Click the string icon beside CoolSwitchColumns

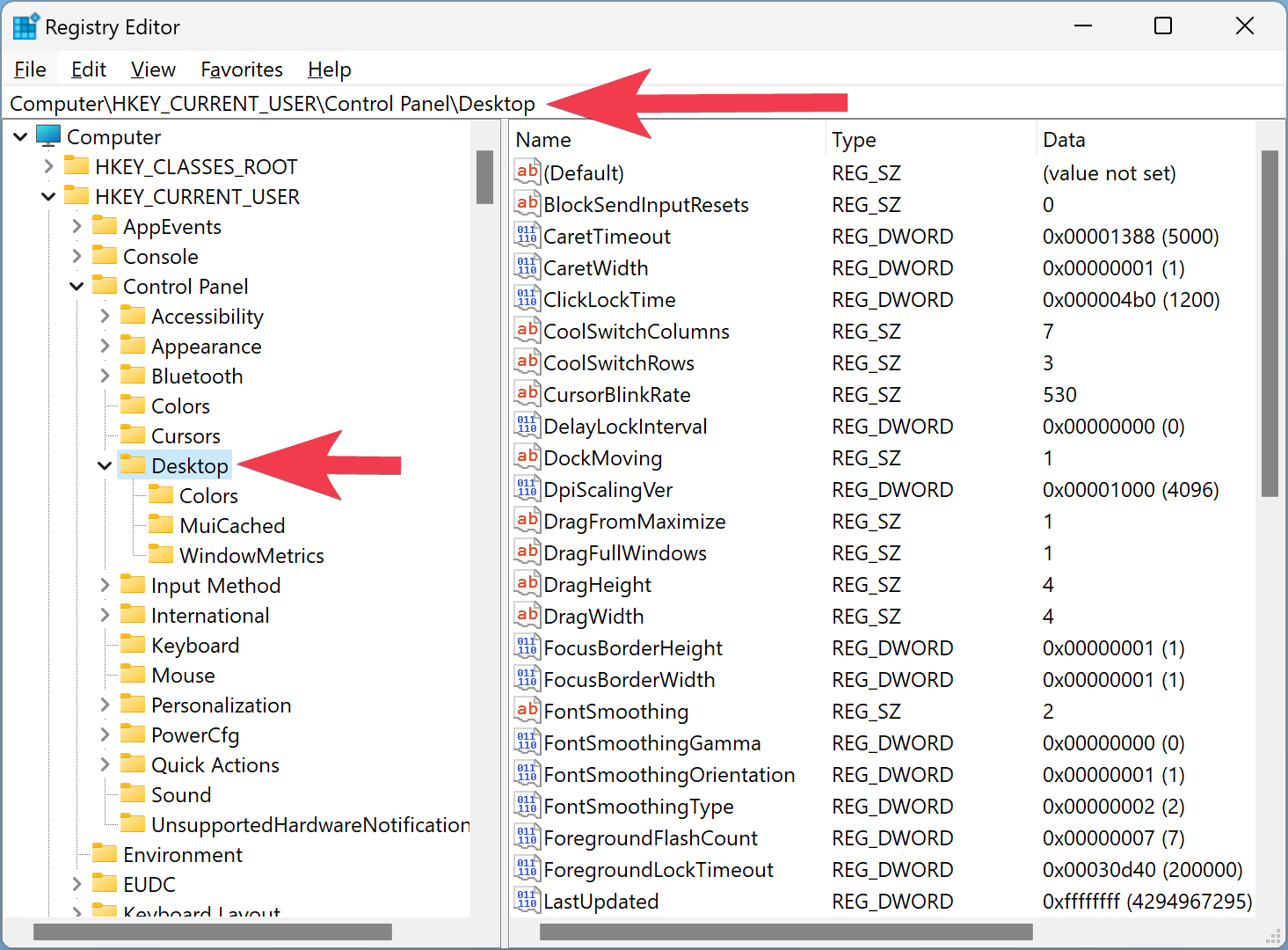click(x=528, y=330)
